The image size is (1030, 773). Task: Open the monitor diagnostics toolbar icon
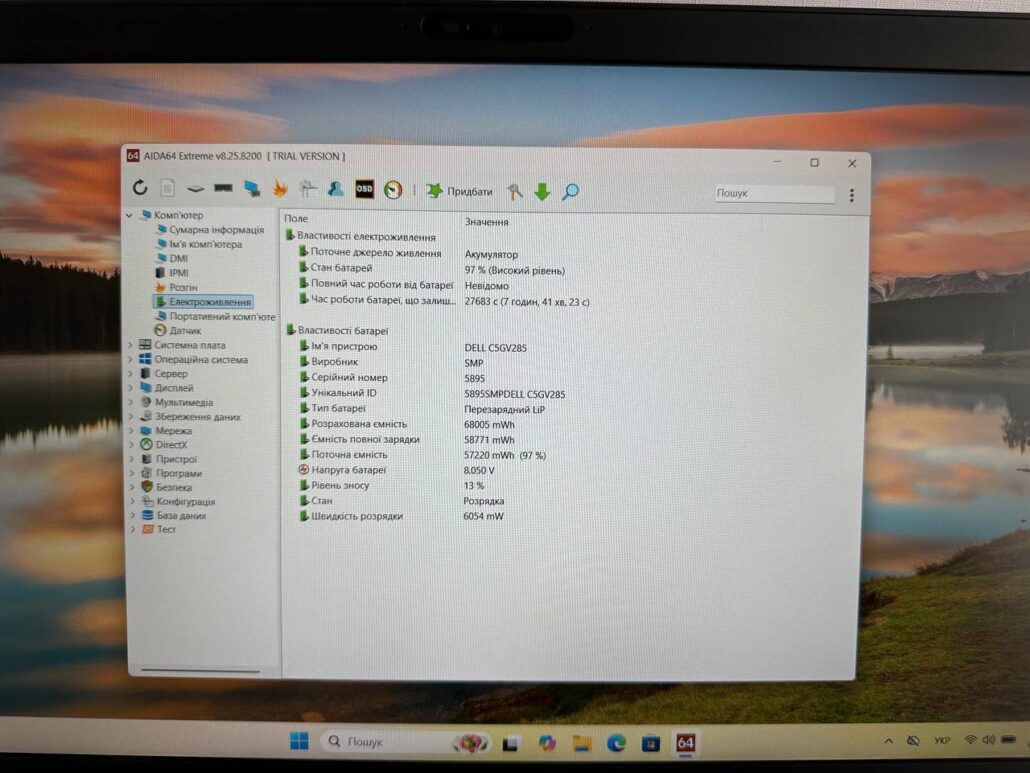point(252,188)
